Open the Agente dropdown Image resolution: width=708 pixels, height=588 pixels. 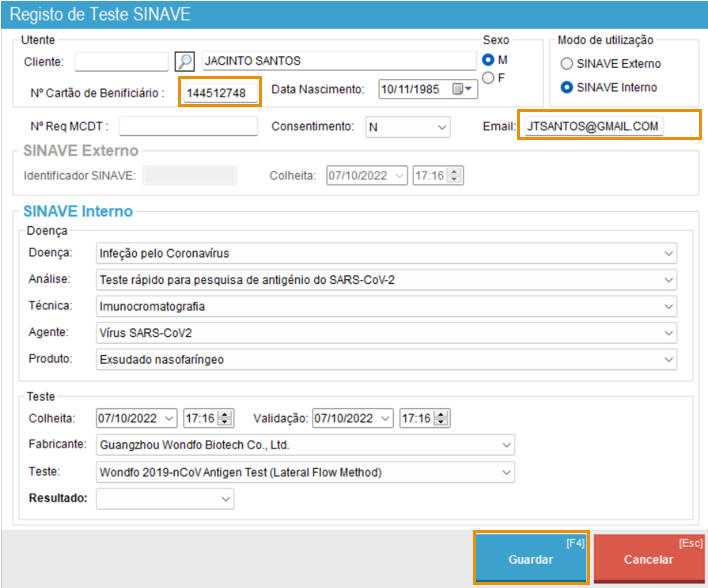tap(668, 332)
